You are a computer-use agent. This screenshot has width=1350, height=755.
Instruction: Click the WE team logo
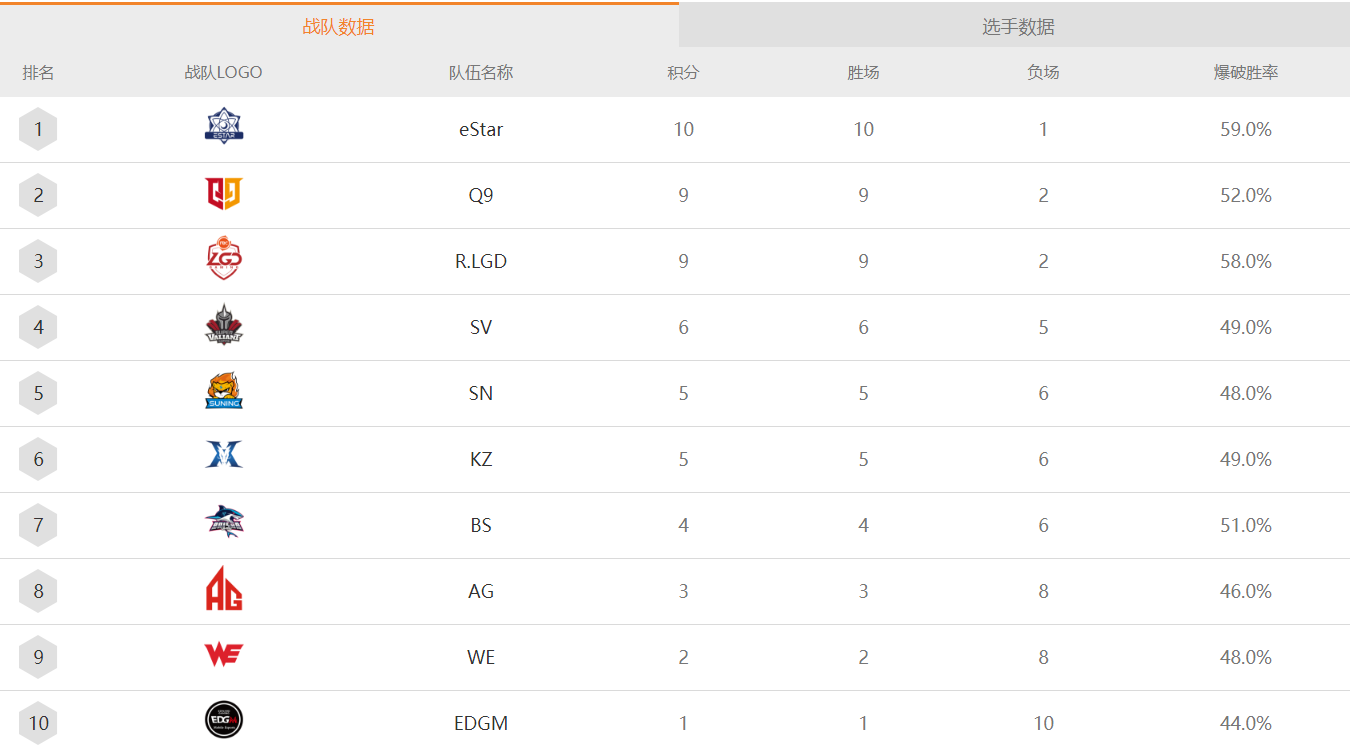(x=224, y=655)
